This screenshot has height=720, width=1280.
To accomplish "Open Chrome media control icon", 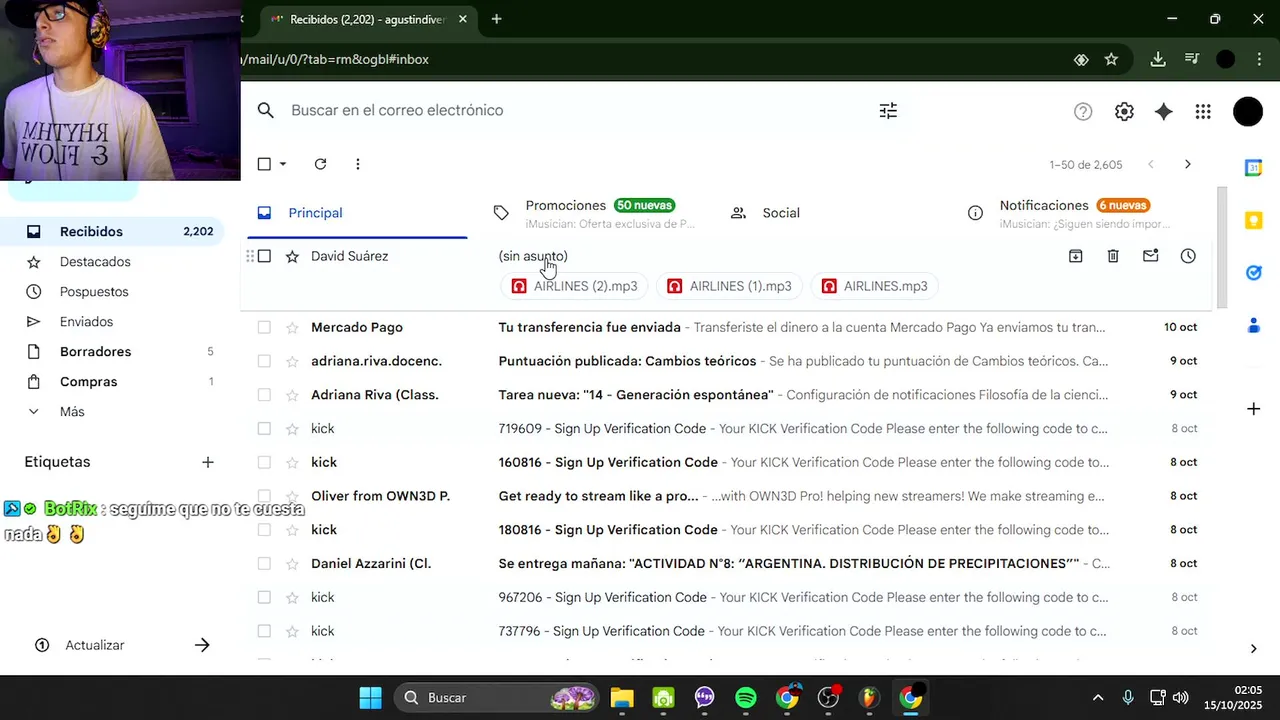I will [x=1192, y=59].
